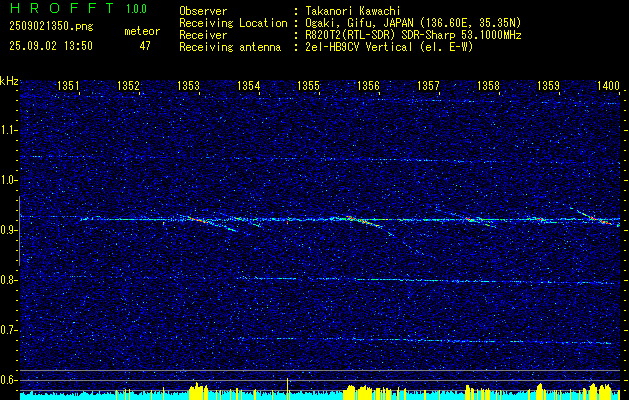The image size is (629, 400).
Task: Click the Receiving antenna label
Action: click(x=230, y=47)
